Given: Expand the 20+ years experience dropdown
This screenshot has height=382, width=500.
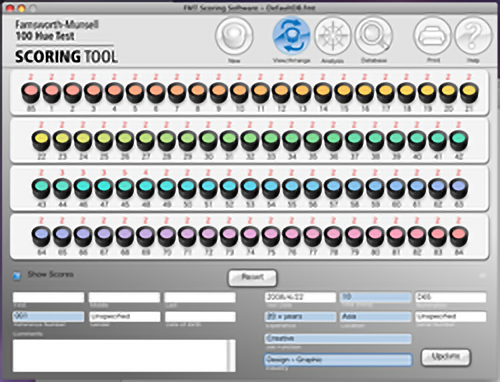Looking at the screenshot, I should (x=300, y=316).
